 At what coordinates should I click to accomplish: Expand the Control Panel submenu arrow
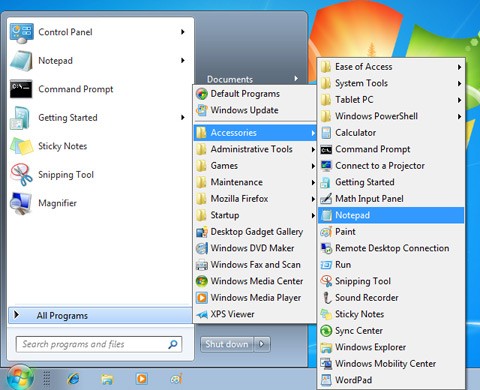click(x=183, y=32)
